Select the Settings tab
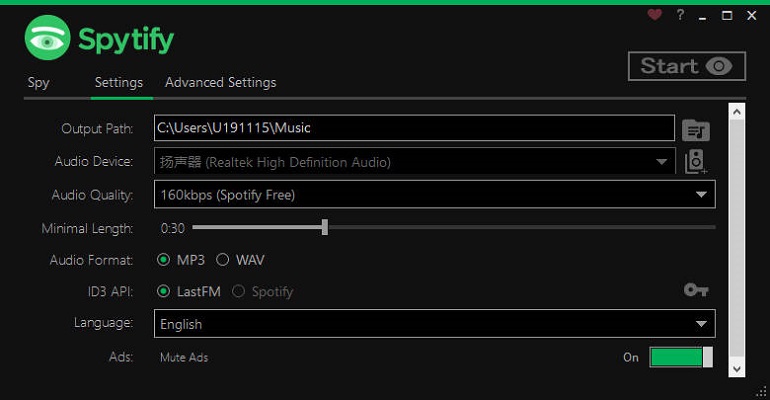 tap(119, 82)
